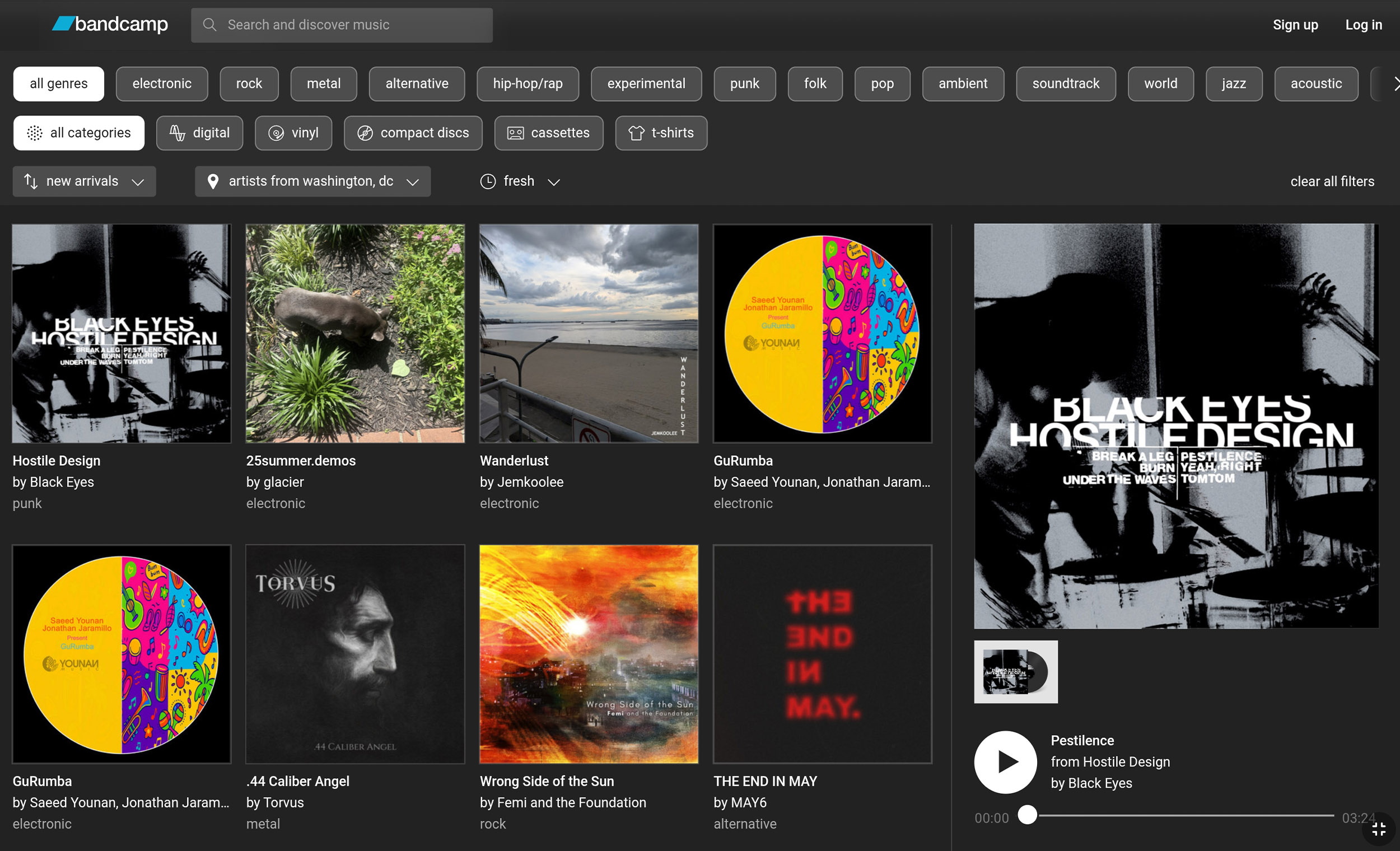
Task: Filter by cassettes category
Action: coord(548,133)
